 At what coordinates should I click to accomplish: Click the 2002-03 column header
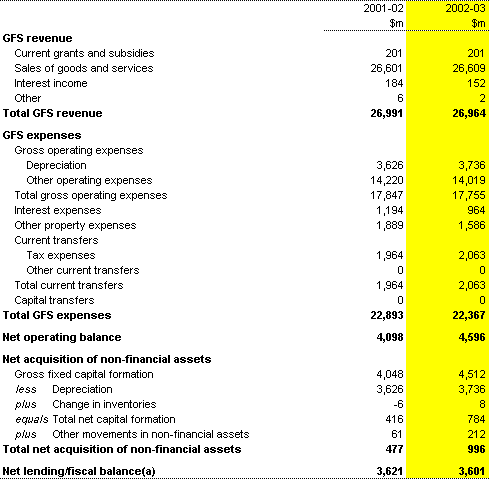[x=465, y=8]
